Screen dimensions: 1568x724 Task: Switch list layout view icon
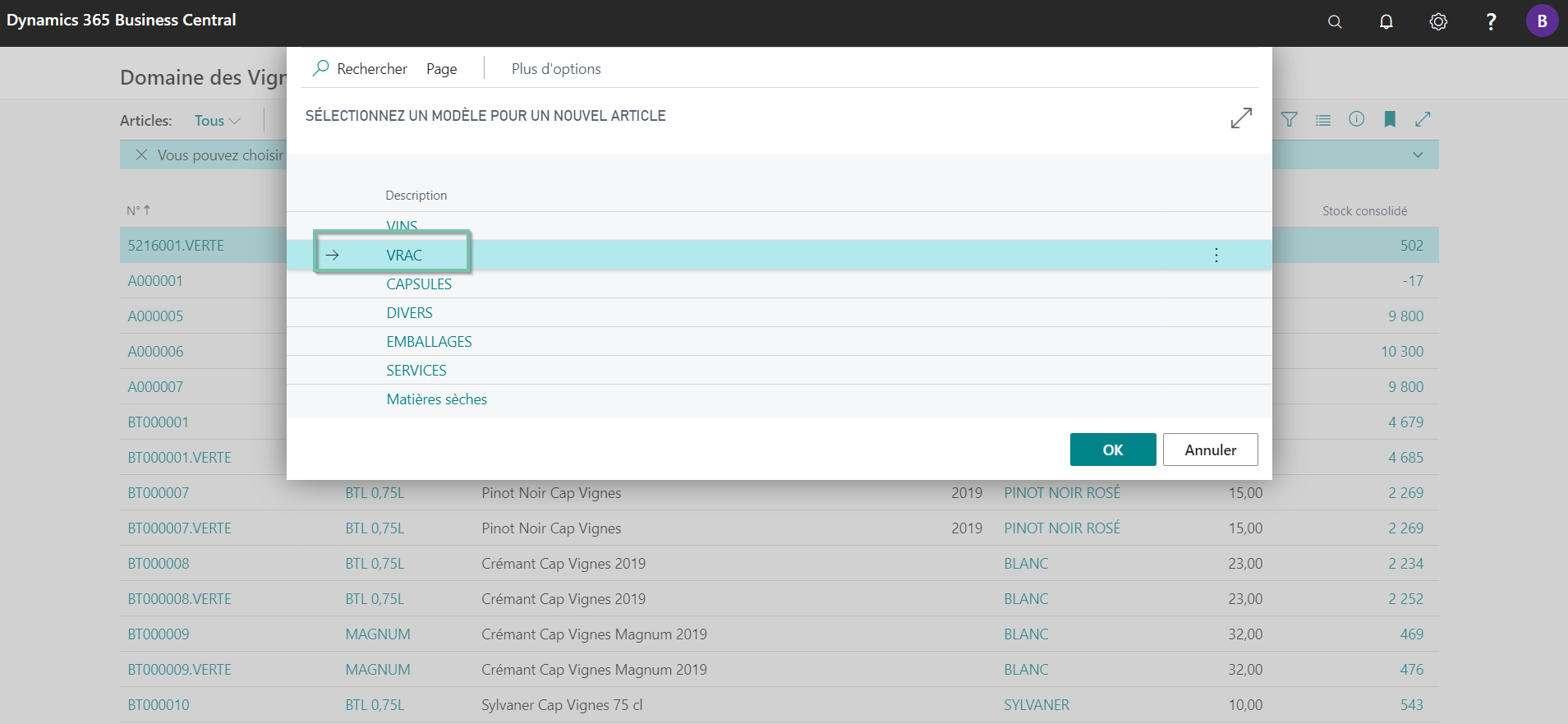point(1323,120)
